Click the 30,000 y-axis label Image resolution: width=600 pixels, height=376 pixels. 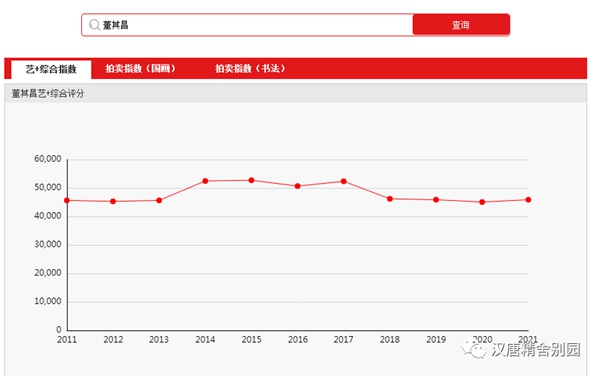(47, 244)
